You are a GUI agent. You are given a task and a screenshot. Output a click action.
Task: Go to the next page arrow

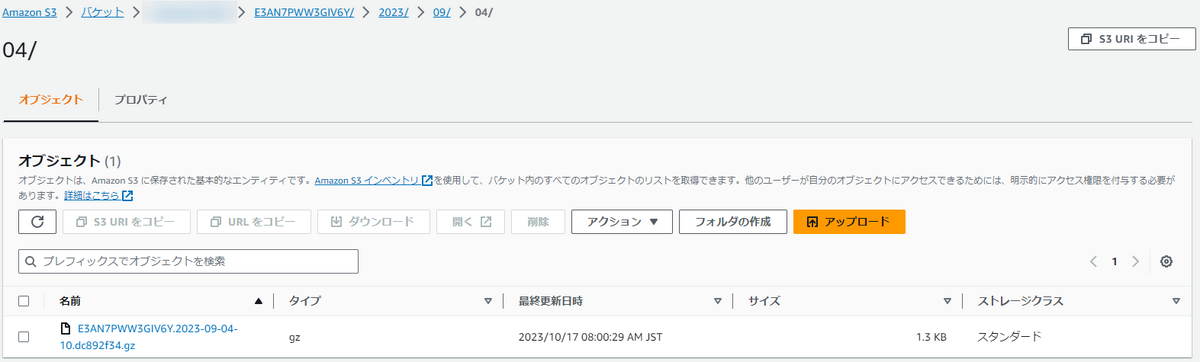[1136, 262]
